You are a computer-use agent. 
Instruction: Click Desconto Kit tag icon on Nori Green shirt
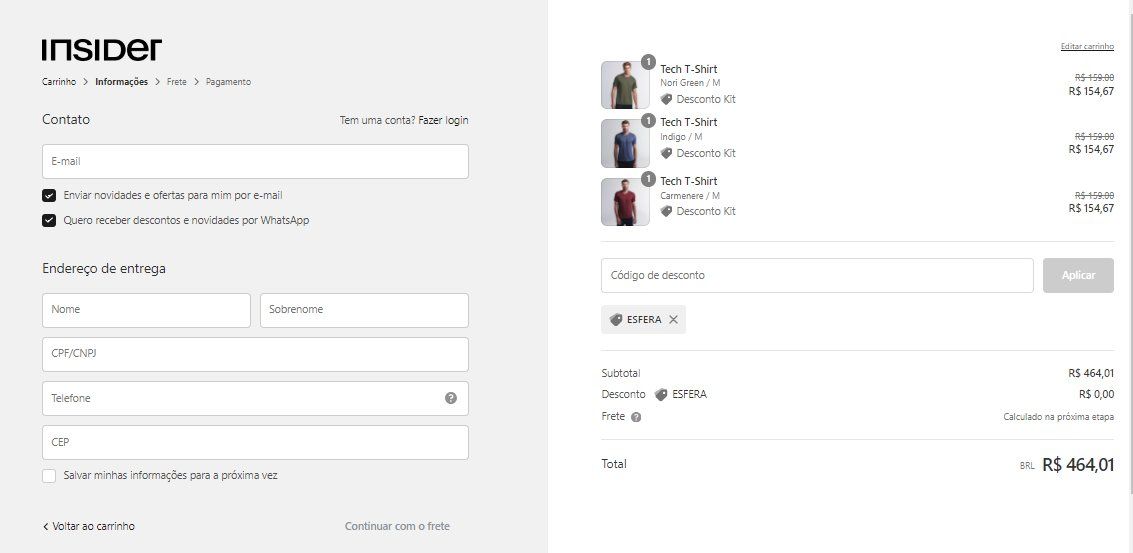(666, 99)
